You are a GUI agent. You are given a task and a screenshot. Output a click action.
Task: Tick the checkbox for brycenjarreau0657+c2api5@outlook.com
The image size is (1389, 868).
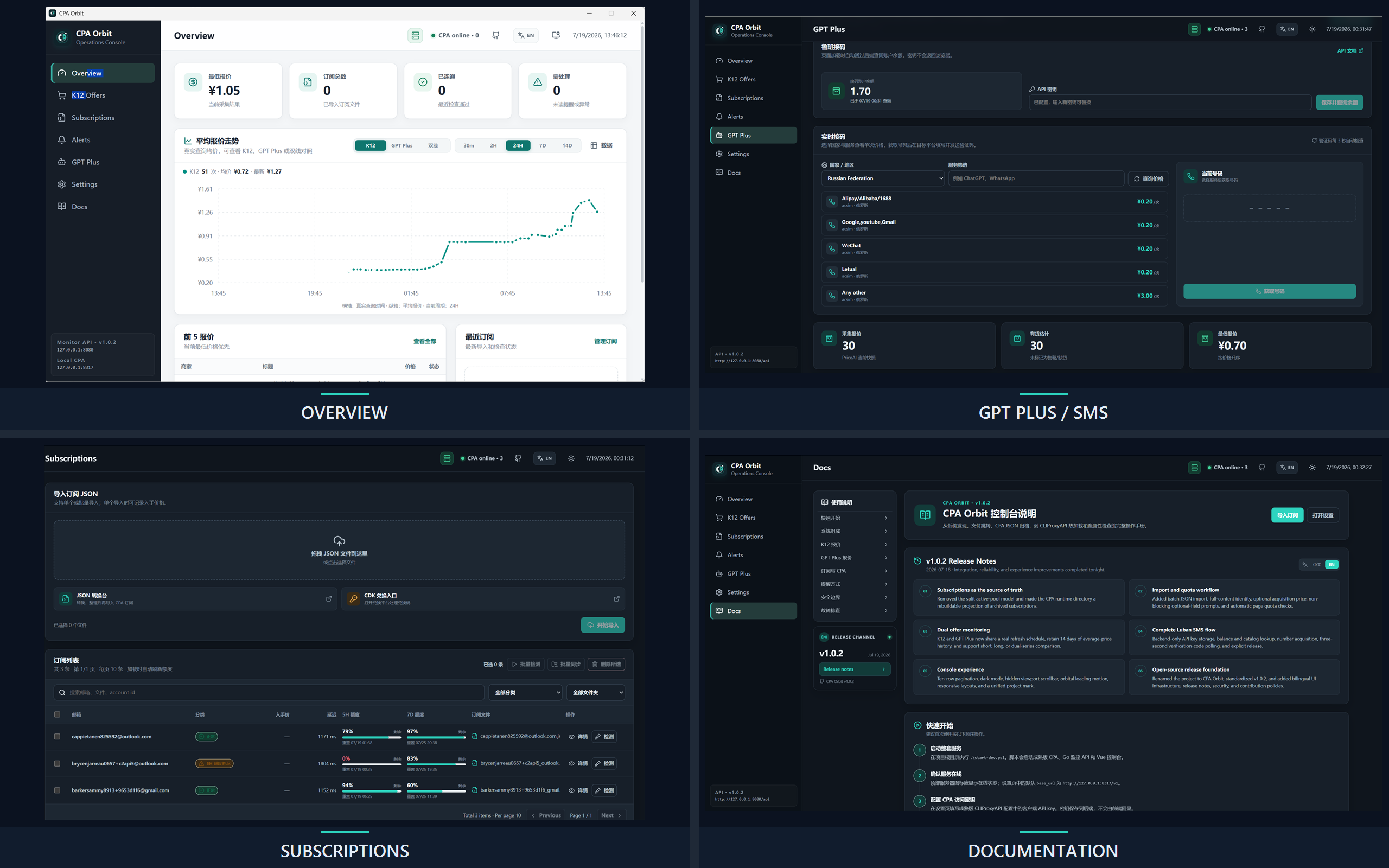coord(57,763)
